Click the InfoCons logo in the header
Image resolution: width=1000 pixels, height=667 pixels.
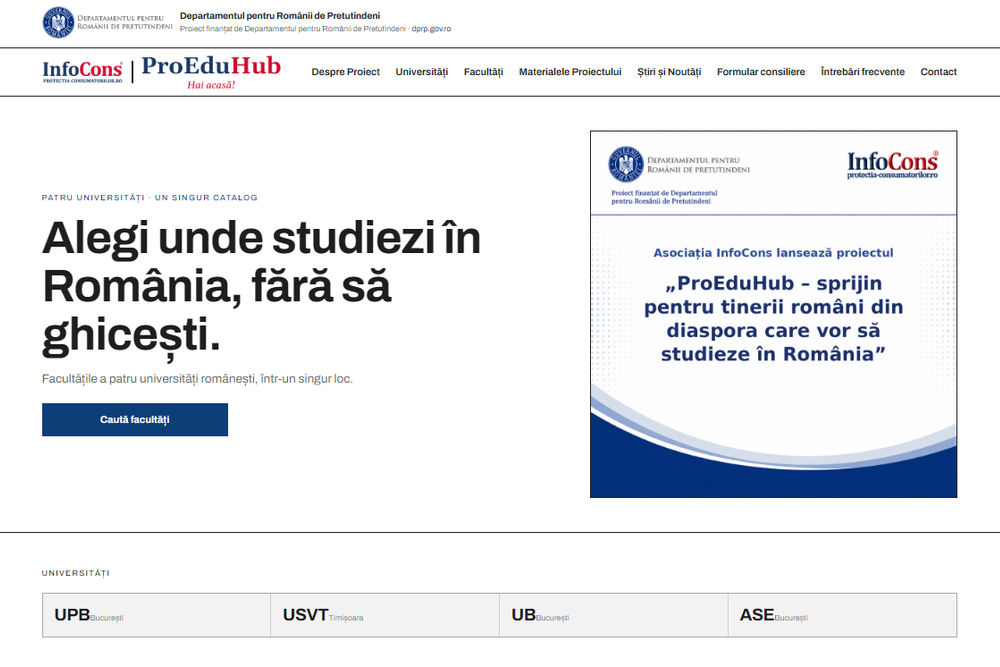(82, 71)
